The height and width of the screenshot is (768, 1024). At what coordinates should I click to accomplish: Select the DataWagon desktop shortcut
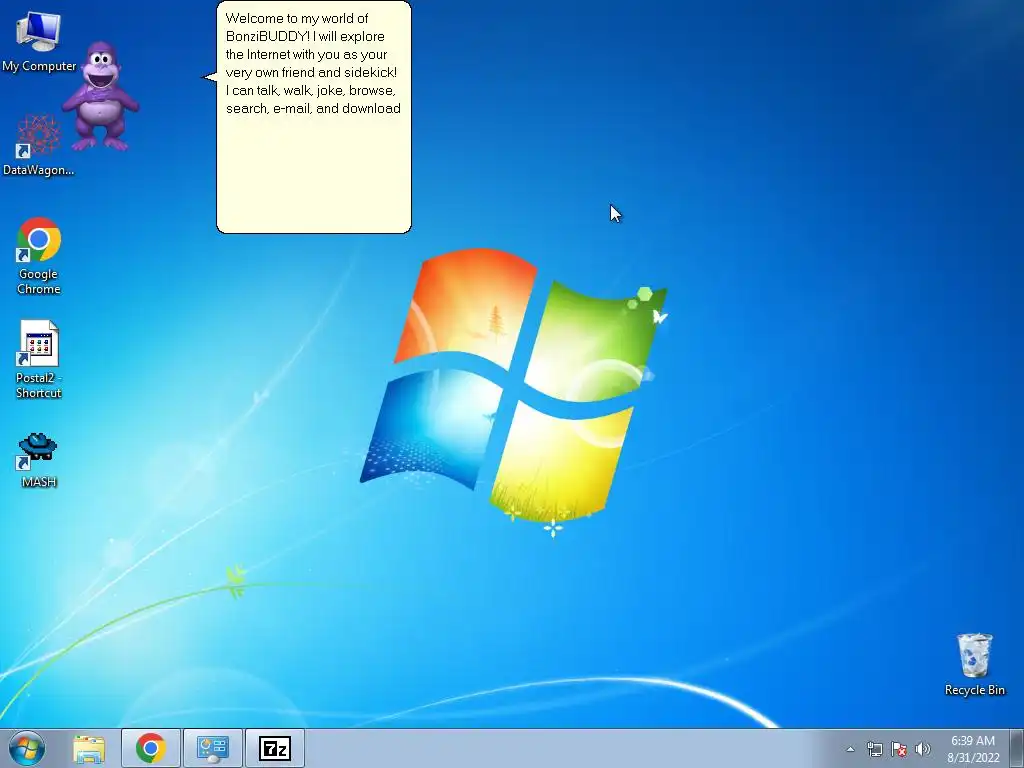click(39, 145)
